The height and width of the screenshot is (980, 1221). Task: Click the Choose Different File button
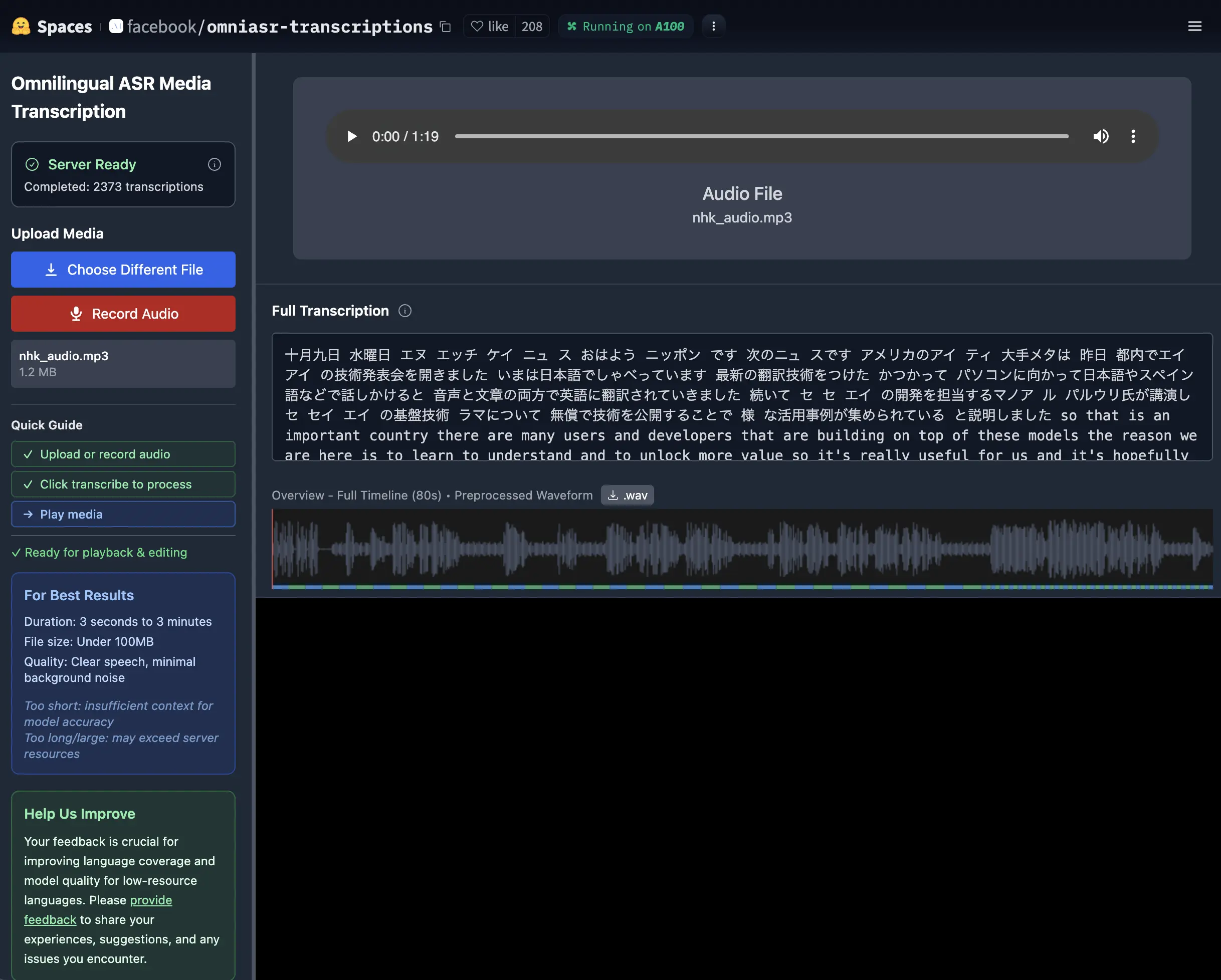123,270
